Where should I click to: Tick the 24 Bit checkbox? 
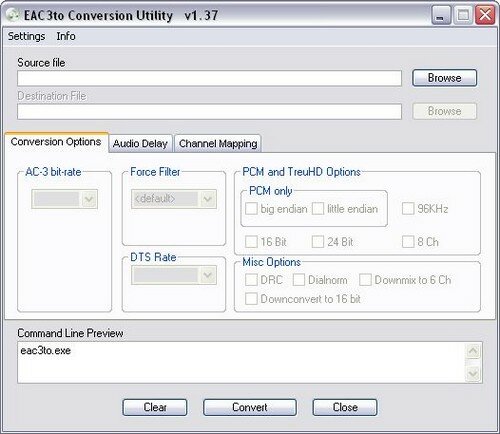click(318, 242)
